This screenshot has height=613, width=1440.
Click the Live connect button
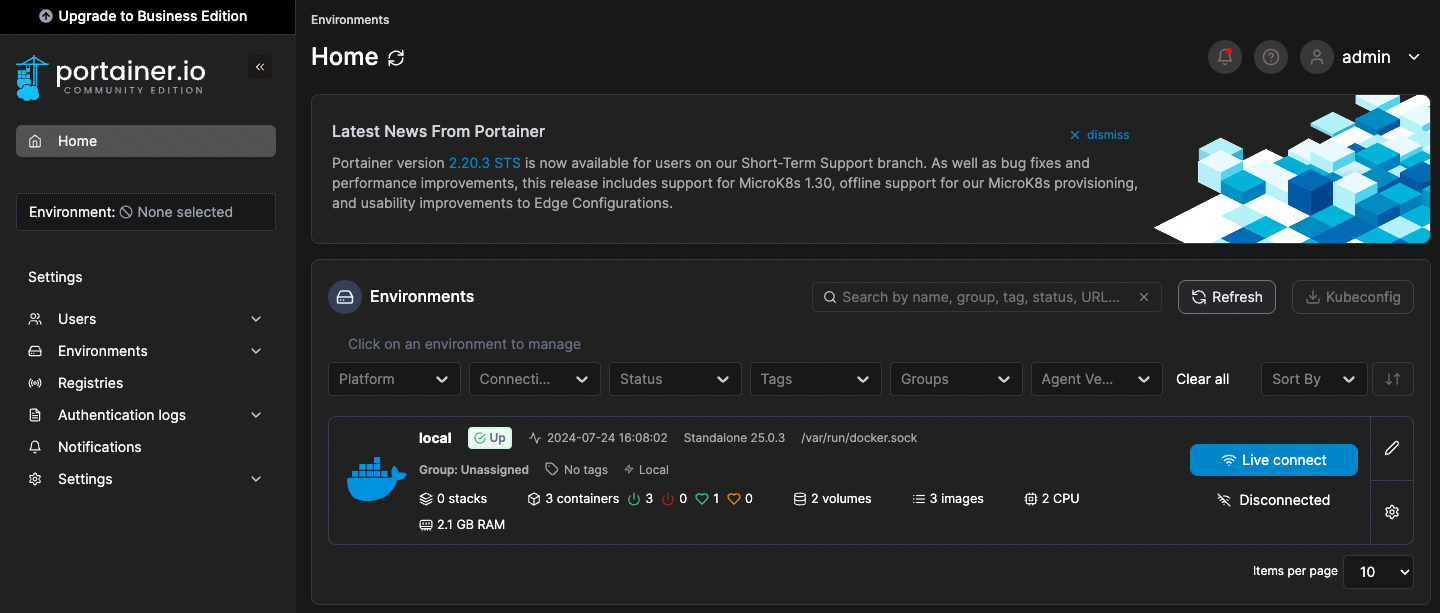1273,460
